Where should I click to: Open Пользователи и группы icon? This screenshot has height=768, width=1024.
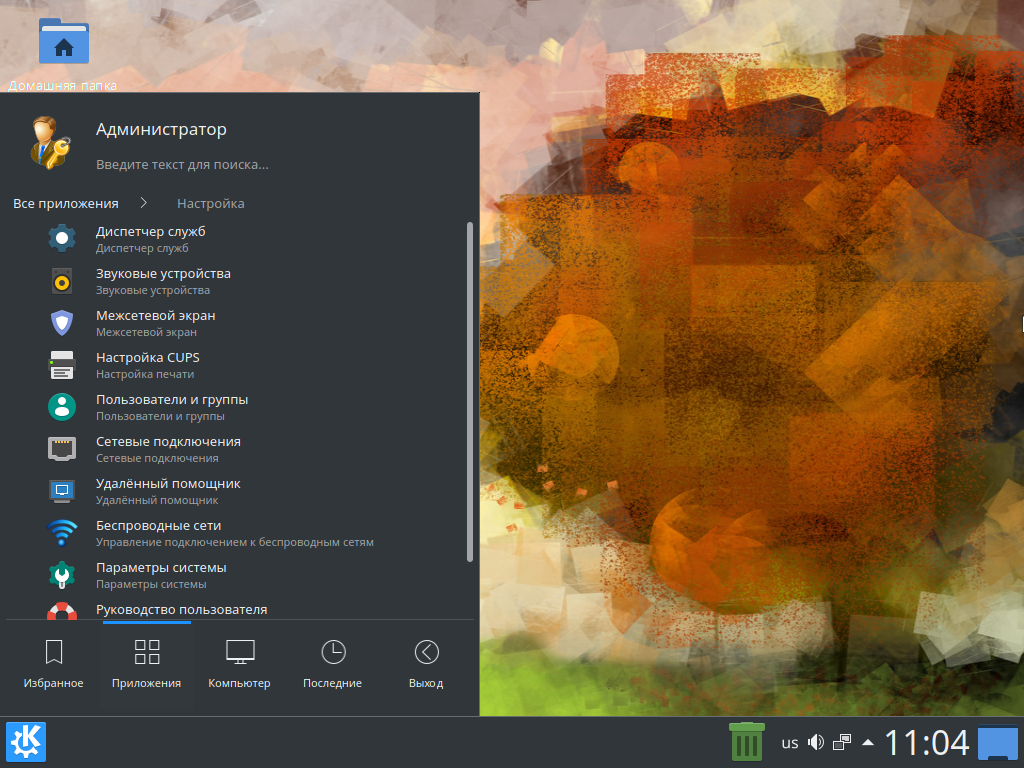[62, 407]
